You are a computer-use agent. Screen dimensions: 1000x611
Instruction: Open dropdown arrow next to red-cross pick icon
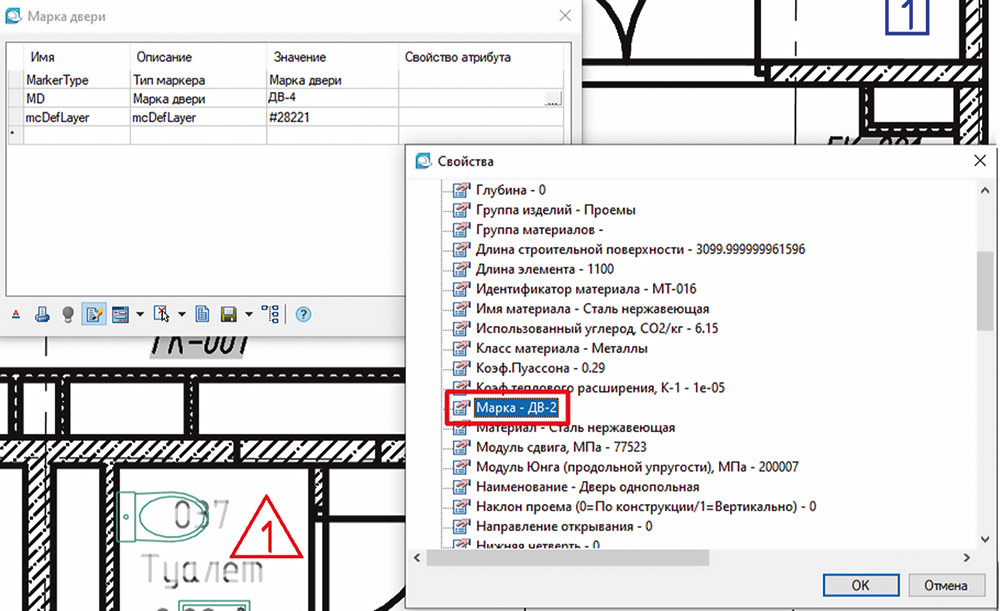[x=182, y=314]
